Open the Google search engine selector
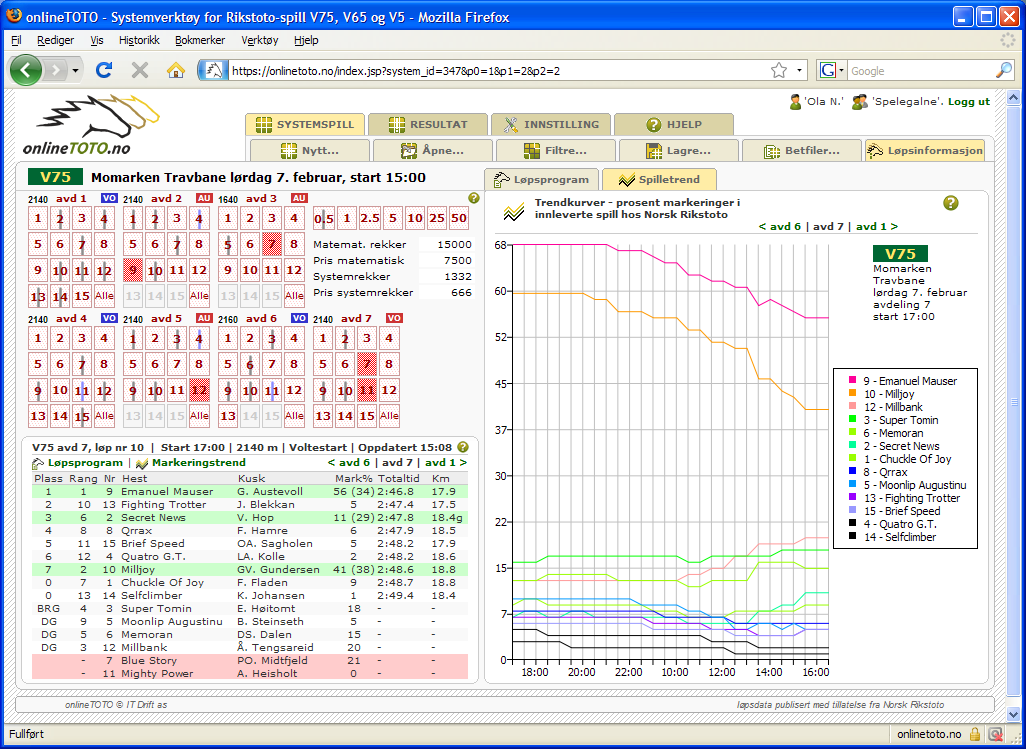Image resolution: width=1026 pixels, height=749 pixels. [832, 71]
